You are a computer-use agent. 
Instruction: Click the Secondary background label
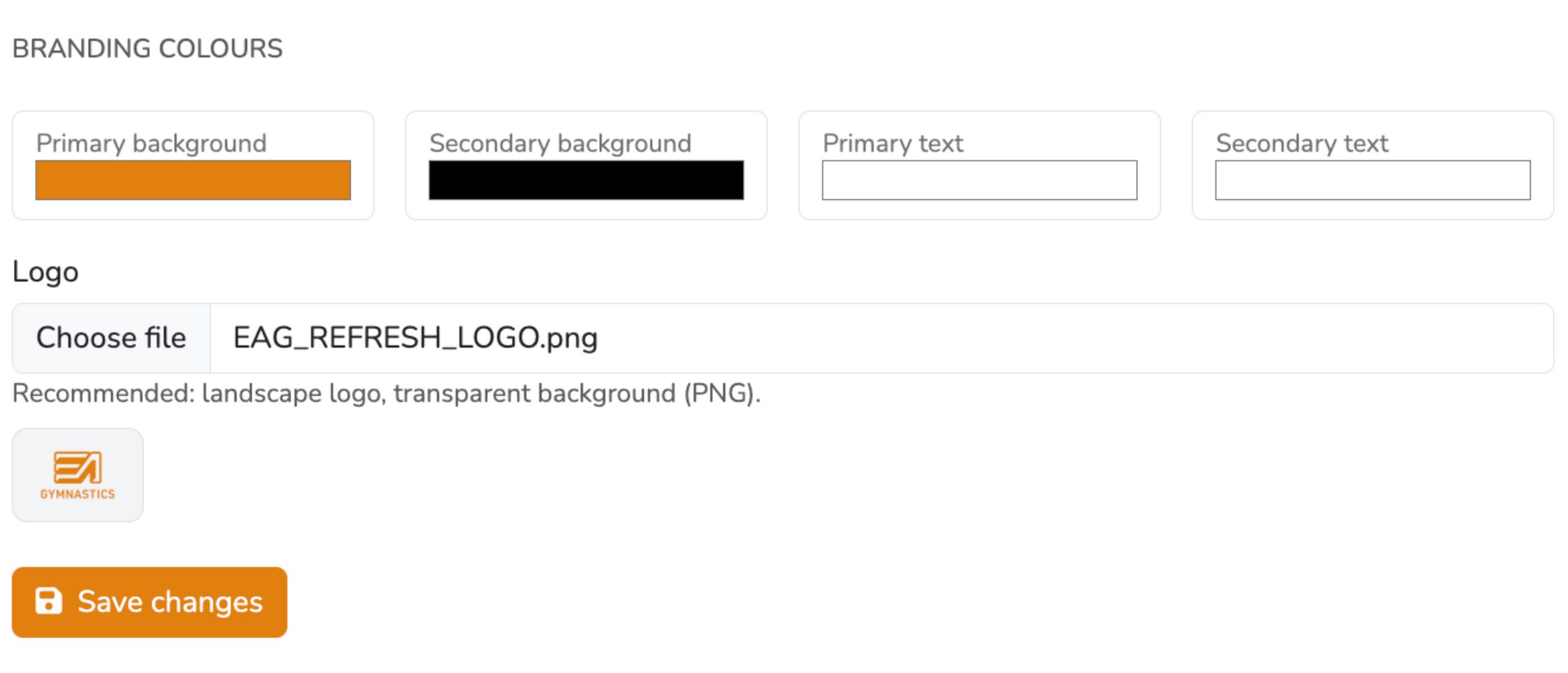[x=560, y=143]
